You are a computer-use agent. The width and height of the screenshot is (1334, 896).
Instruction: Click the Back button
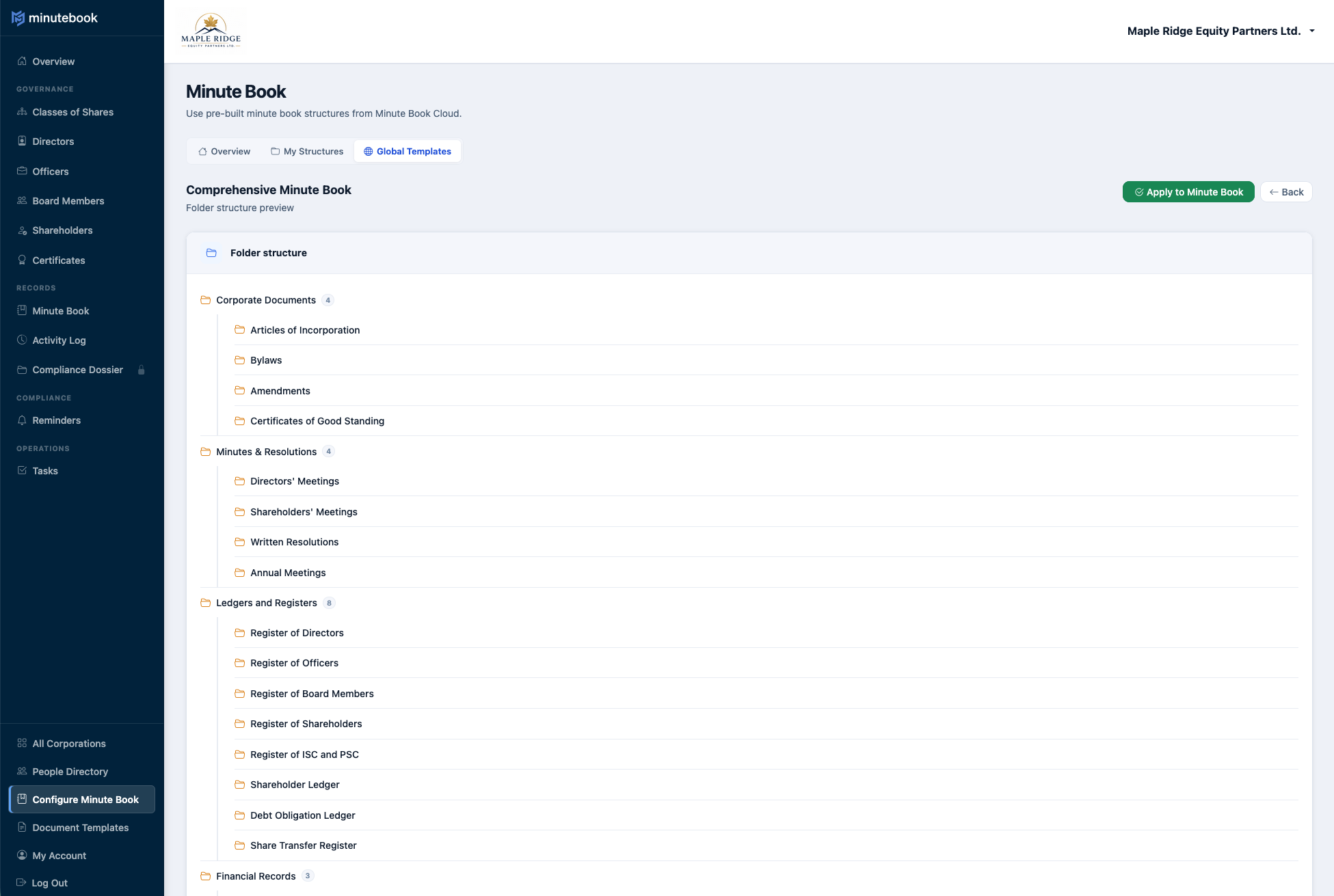pyautogui.click(x=1285, y=192)
